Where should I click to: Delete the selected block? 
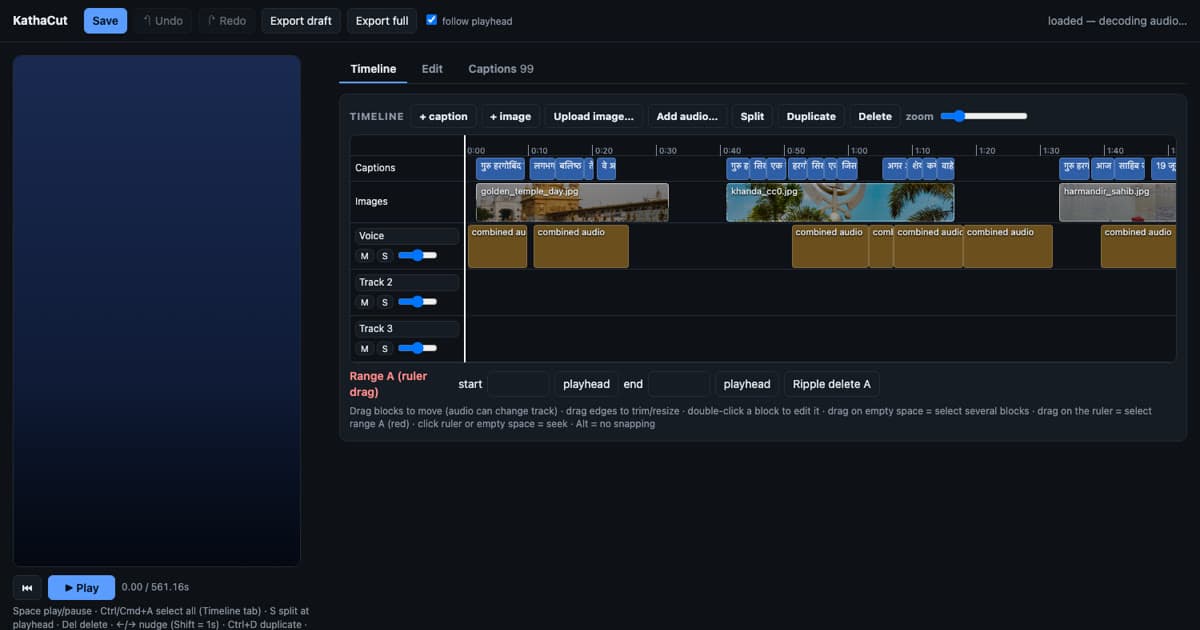875,117
